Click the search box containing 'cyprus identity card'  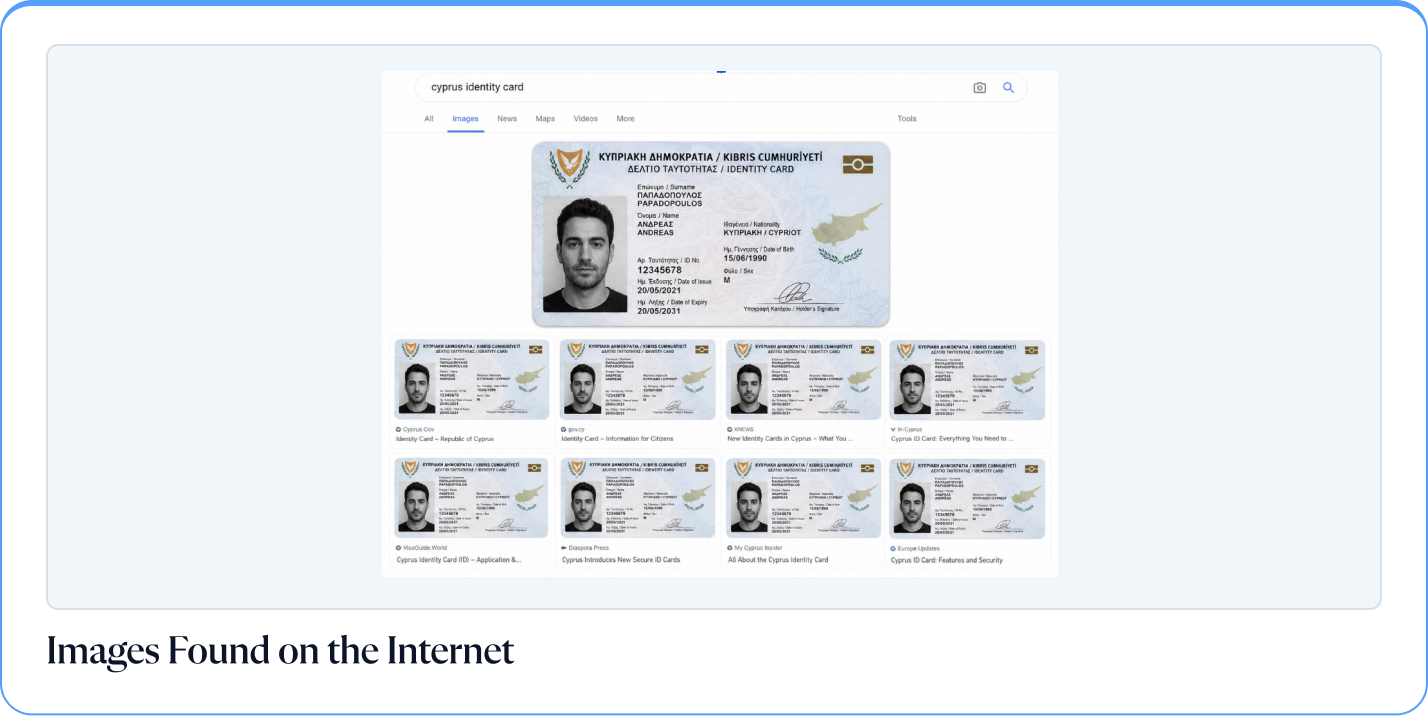pyautogui.click(x=721, y=88)
